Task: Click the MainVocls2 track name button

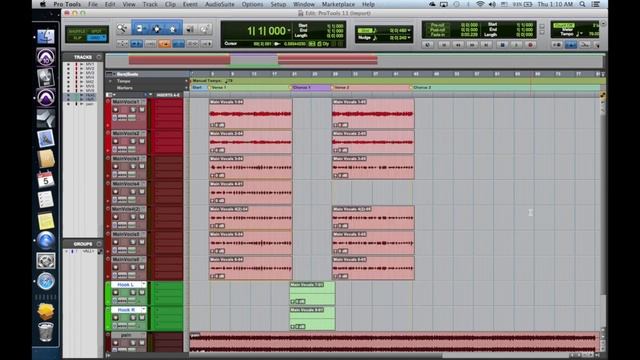Action: (x=126, y=133)
